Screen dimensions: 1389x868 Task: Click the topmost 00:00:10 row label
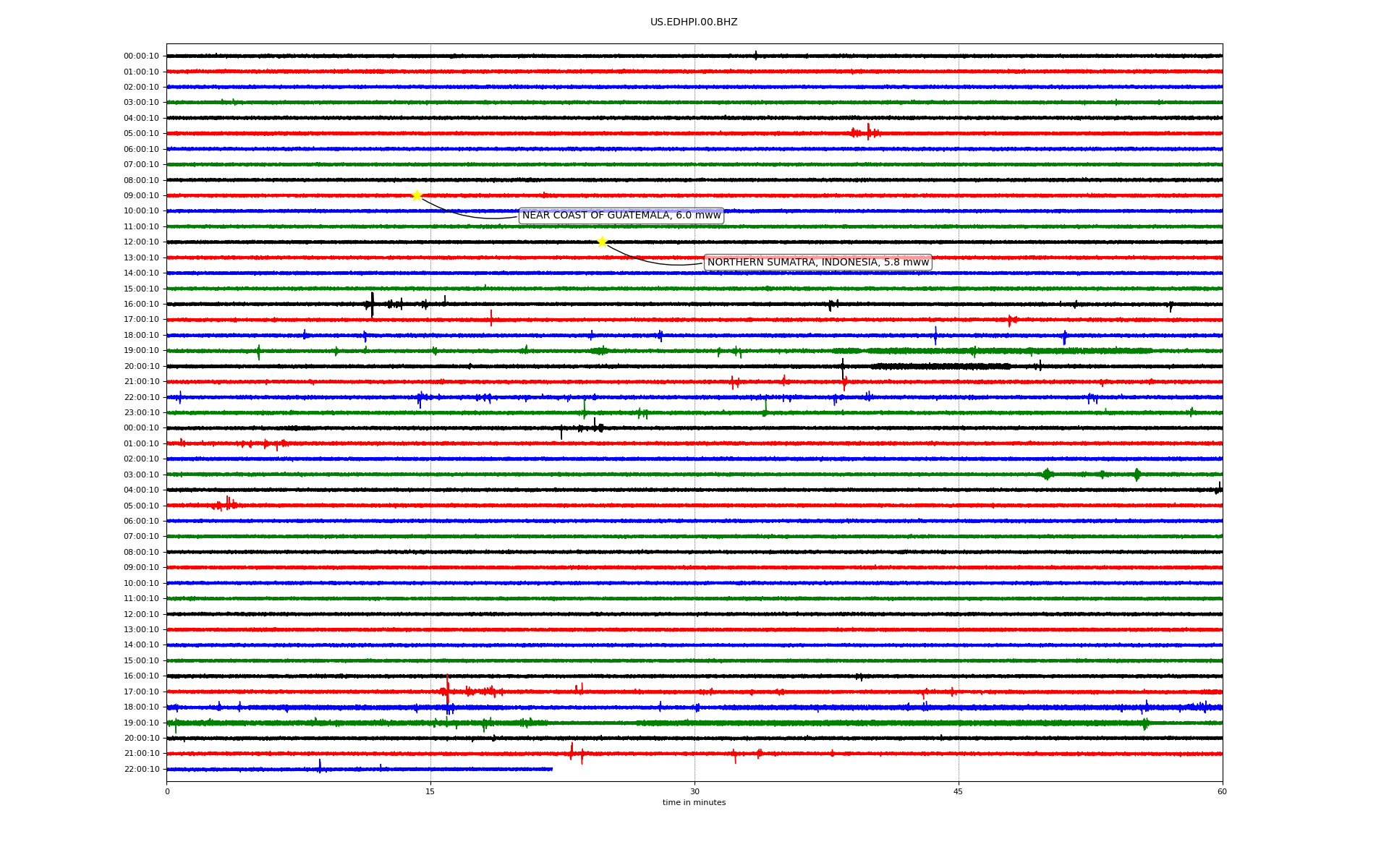(x=141, y=56)
